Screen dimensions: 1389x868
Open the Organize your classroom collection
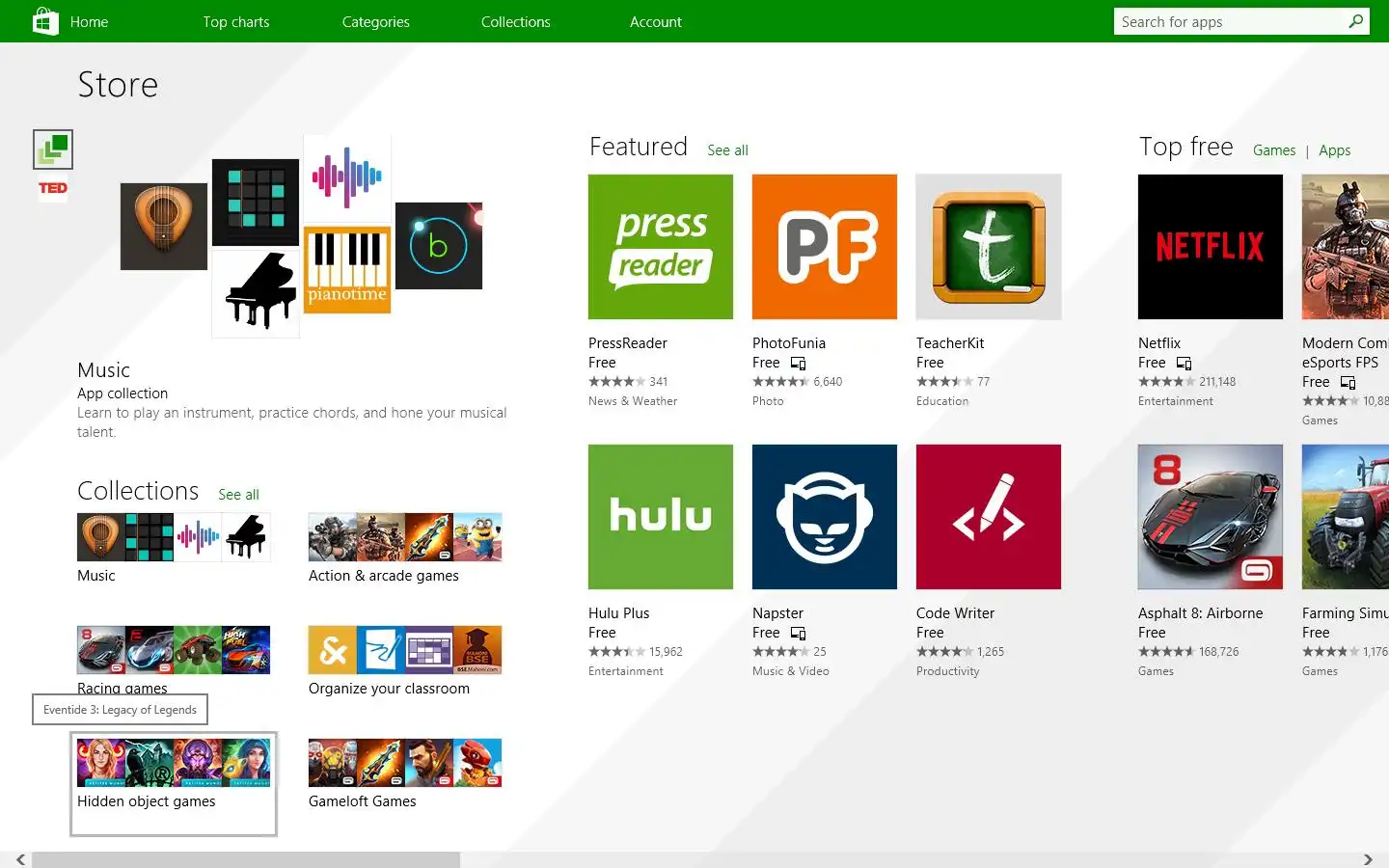[x=405, y=650]
